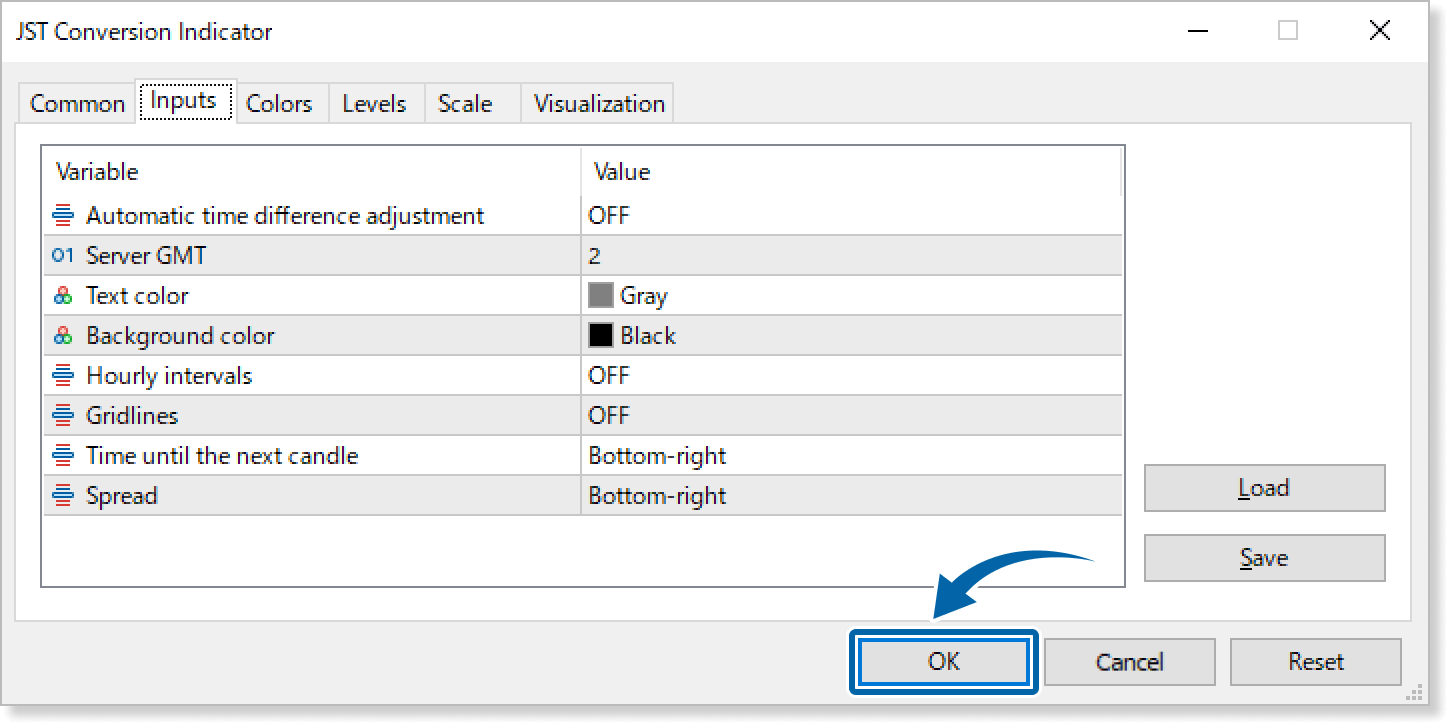Click the Automatic time difference adjustment row icon

(63, 216)
